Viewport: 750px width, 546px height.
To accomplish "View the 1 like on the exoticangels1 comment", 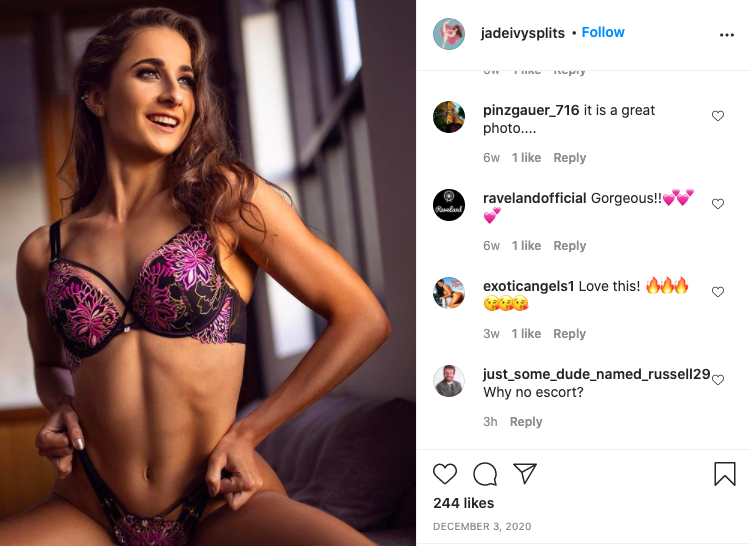I will point(526,334).
